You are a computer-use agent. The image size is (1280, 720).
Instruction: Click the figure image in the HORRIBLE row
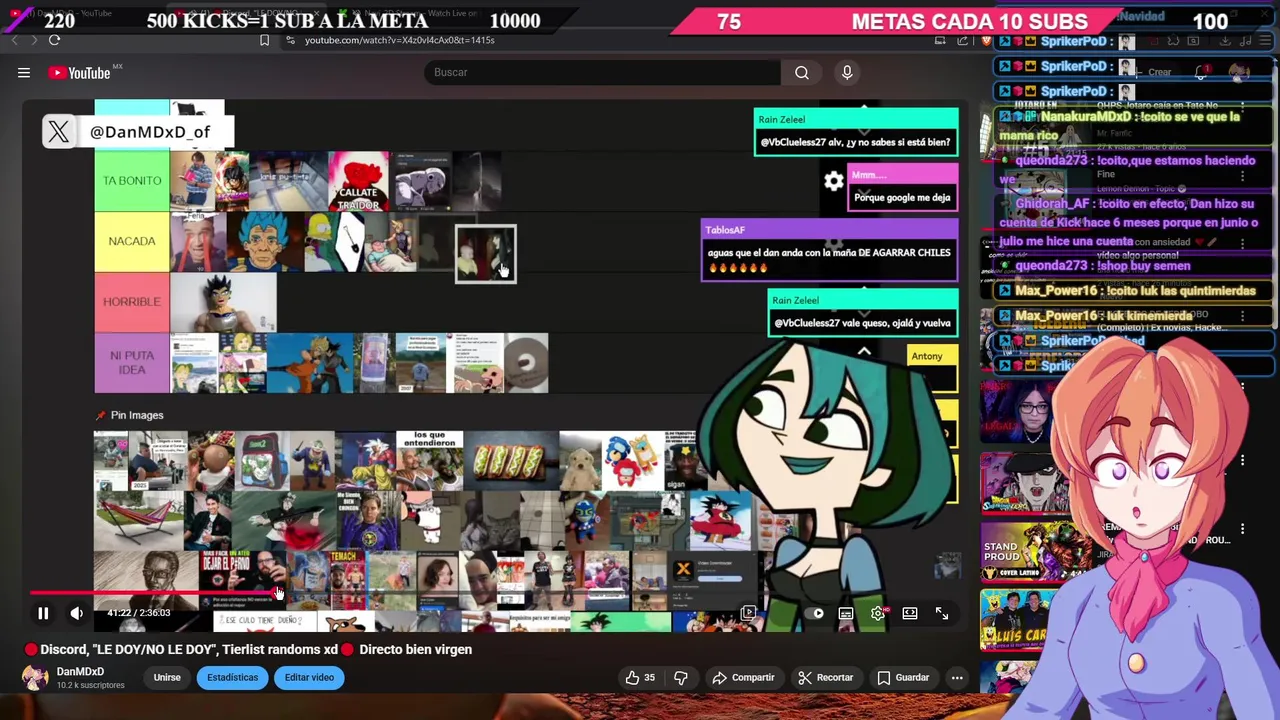[223, 301]
